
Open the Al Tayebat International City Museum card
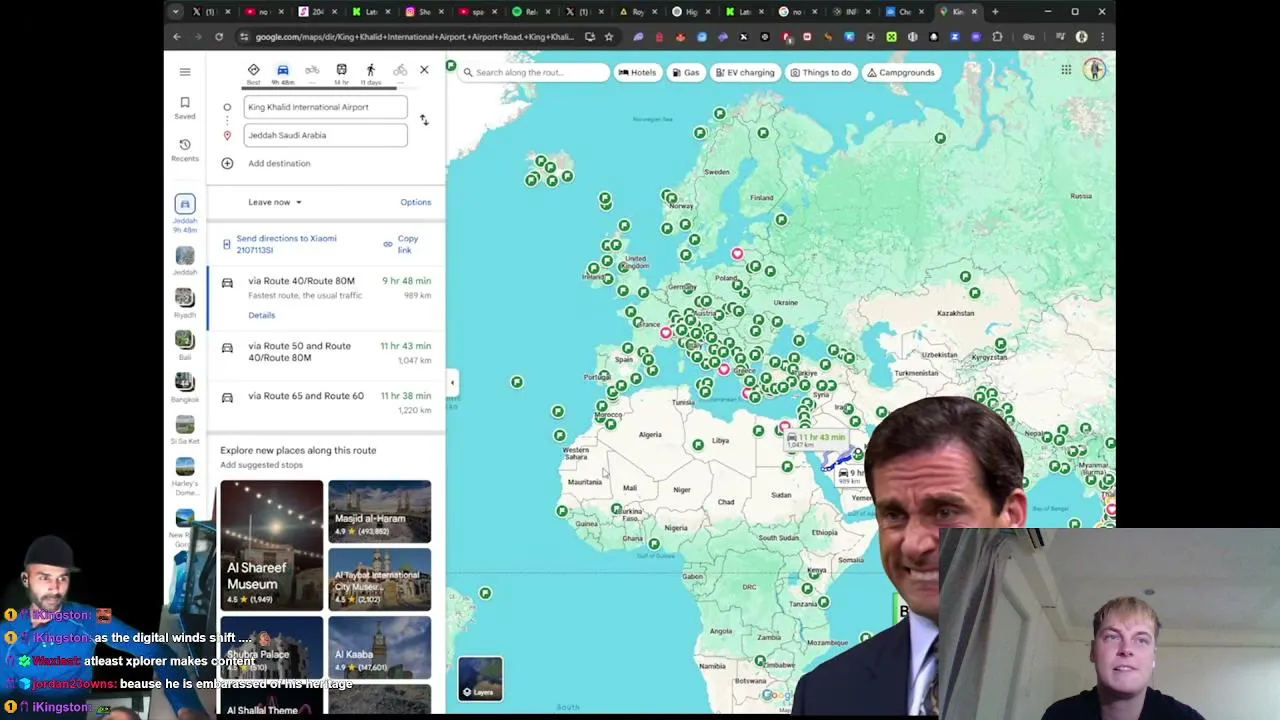point(380,579)
